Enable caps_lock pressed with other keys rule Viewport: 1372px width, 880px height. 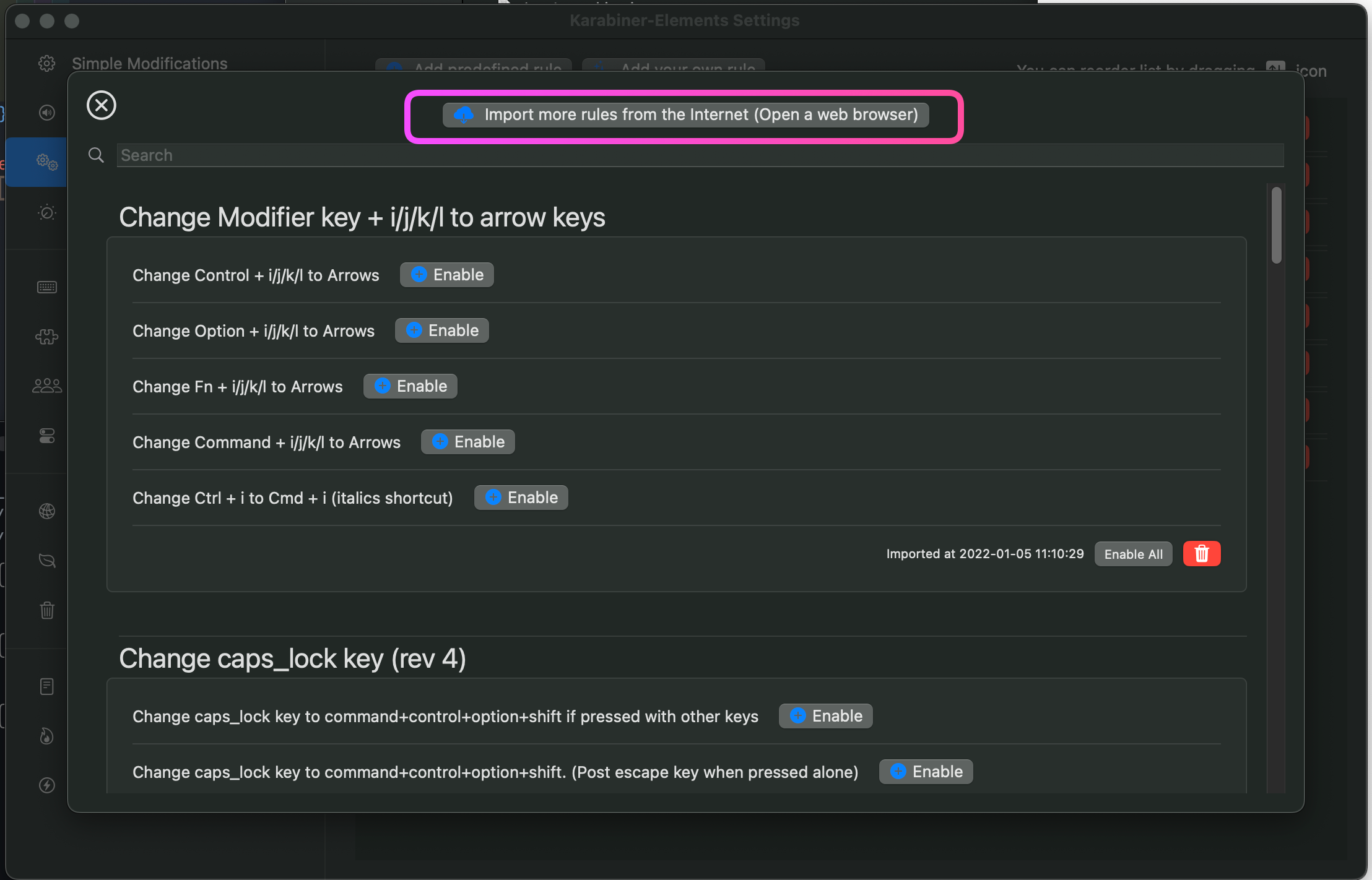(825, 716)
